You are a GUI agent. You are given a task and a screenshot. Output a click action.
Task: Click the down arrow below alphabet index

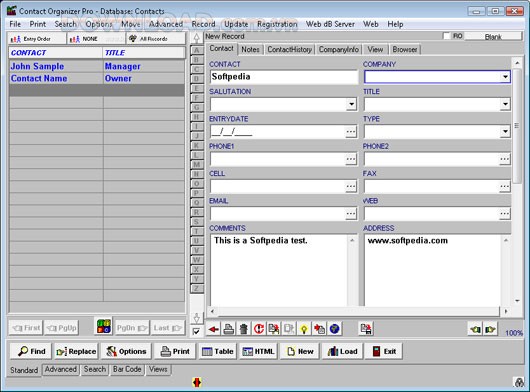click(196, 318)
